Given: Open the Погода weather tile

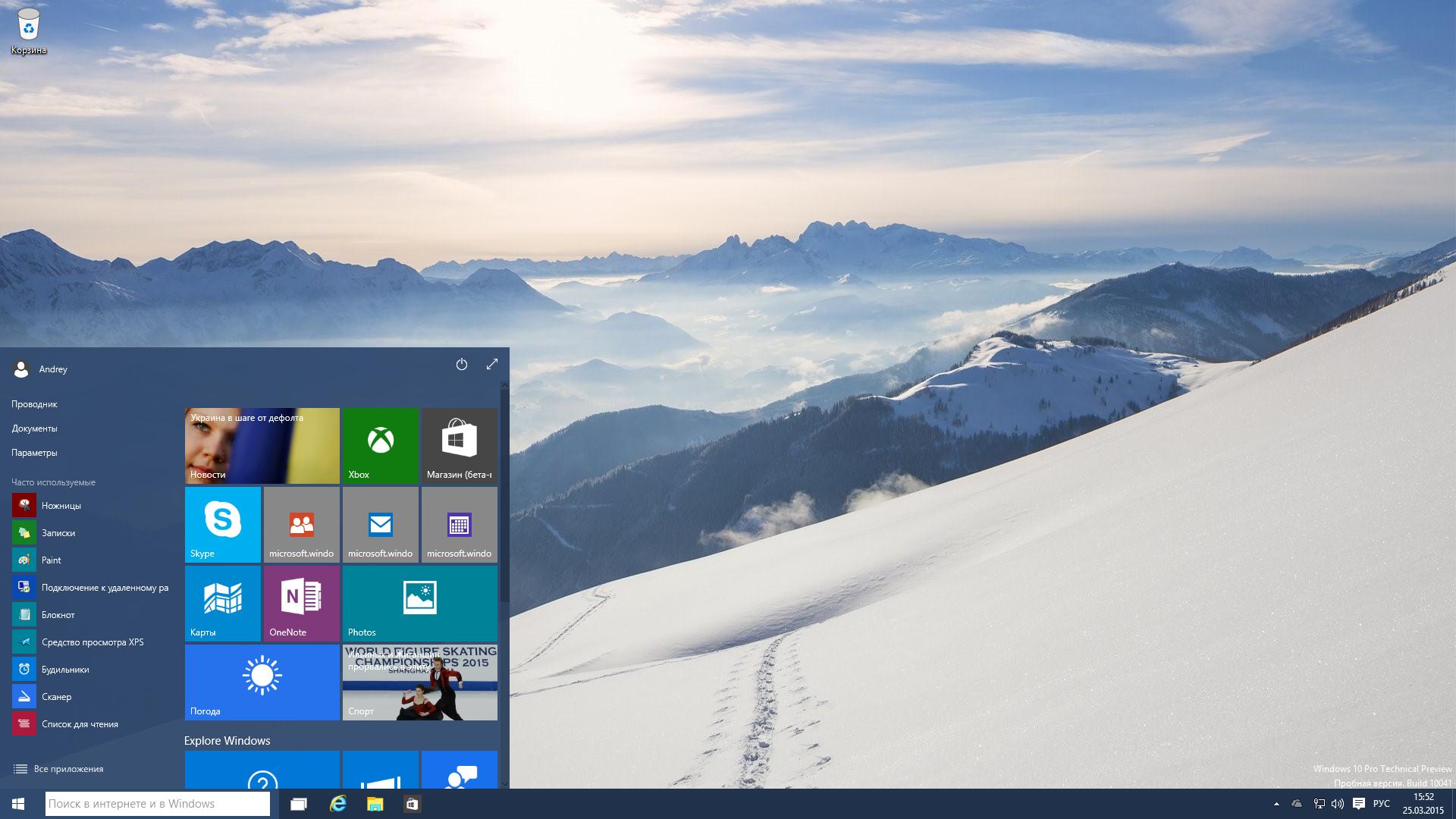Looking at the screenshot, I should click(262, 682).
